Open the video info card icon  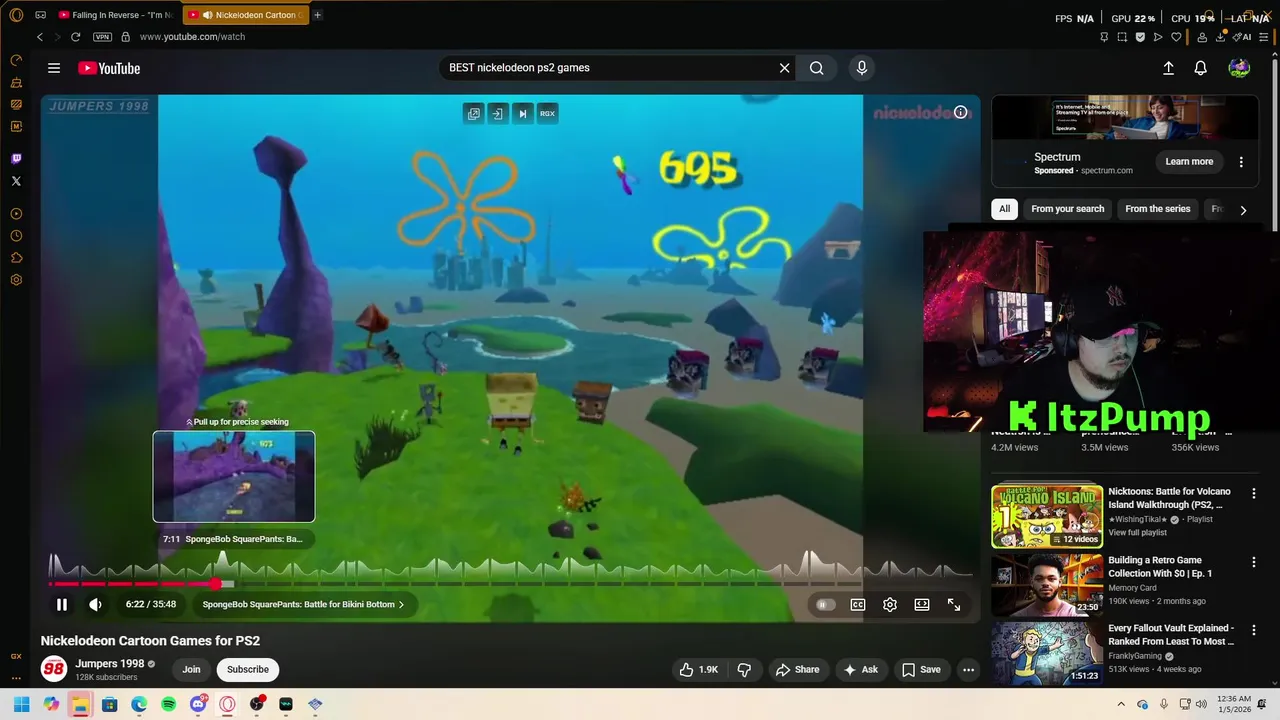pos(961,112)
